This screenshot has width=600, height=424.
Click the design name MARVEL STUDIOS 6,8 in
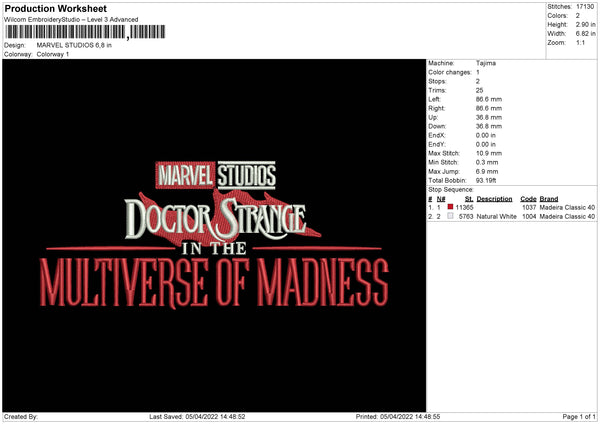coord(76,45)
